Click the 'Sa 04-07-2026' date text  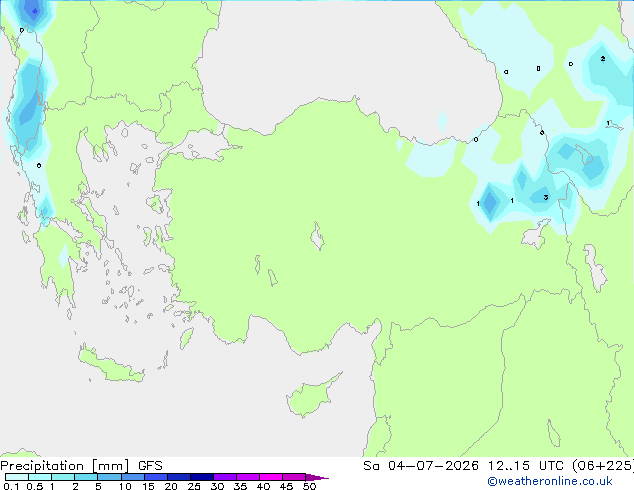pos(421,466)
